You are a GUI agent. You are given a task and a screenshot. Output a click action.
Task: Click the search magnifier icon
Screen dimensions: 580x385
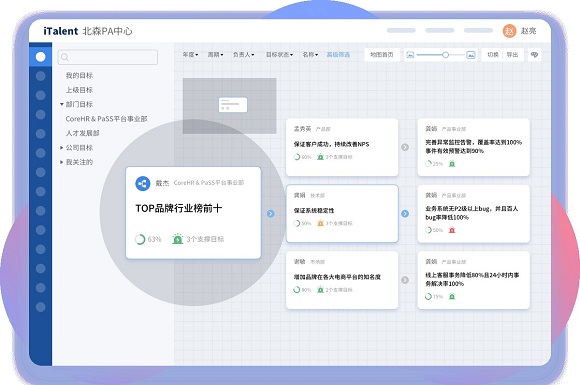tap(65, 57)
